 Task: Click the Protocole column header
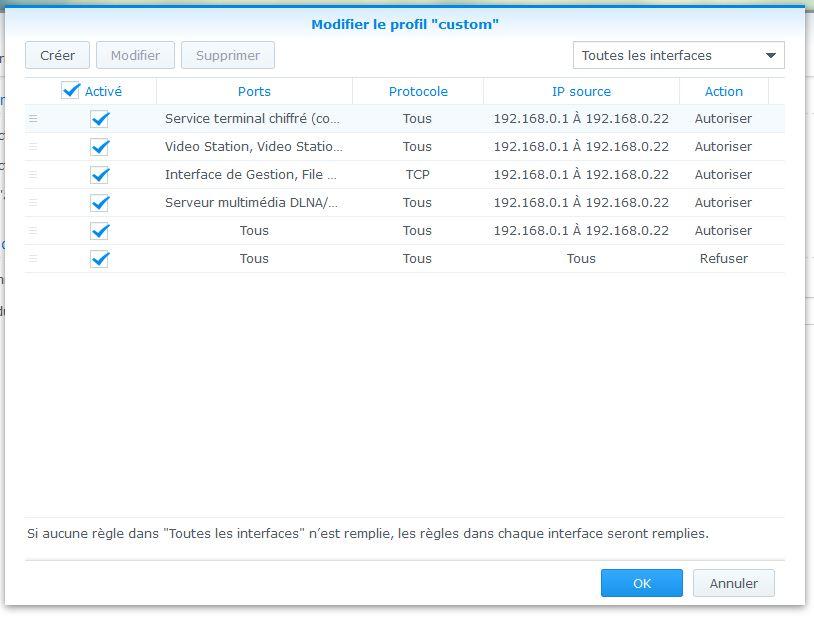coord(418,91)
